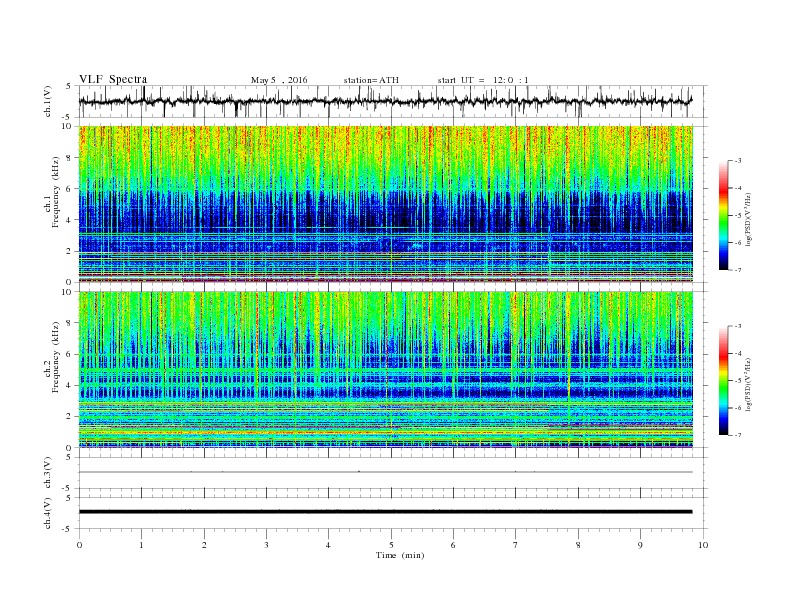Click time axis tick label "4"
This screenshot has height=612, width=792.
click(x=328, y=545)
